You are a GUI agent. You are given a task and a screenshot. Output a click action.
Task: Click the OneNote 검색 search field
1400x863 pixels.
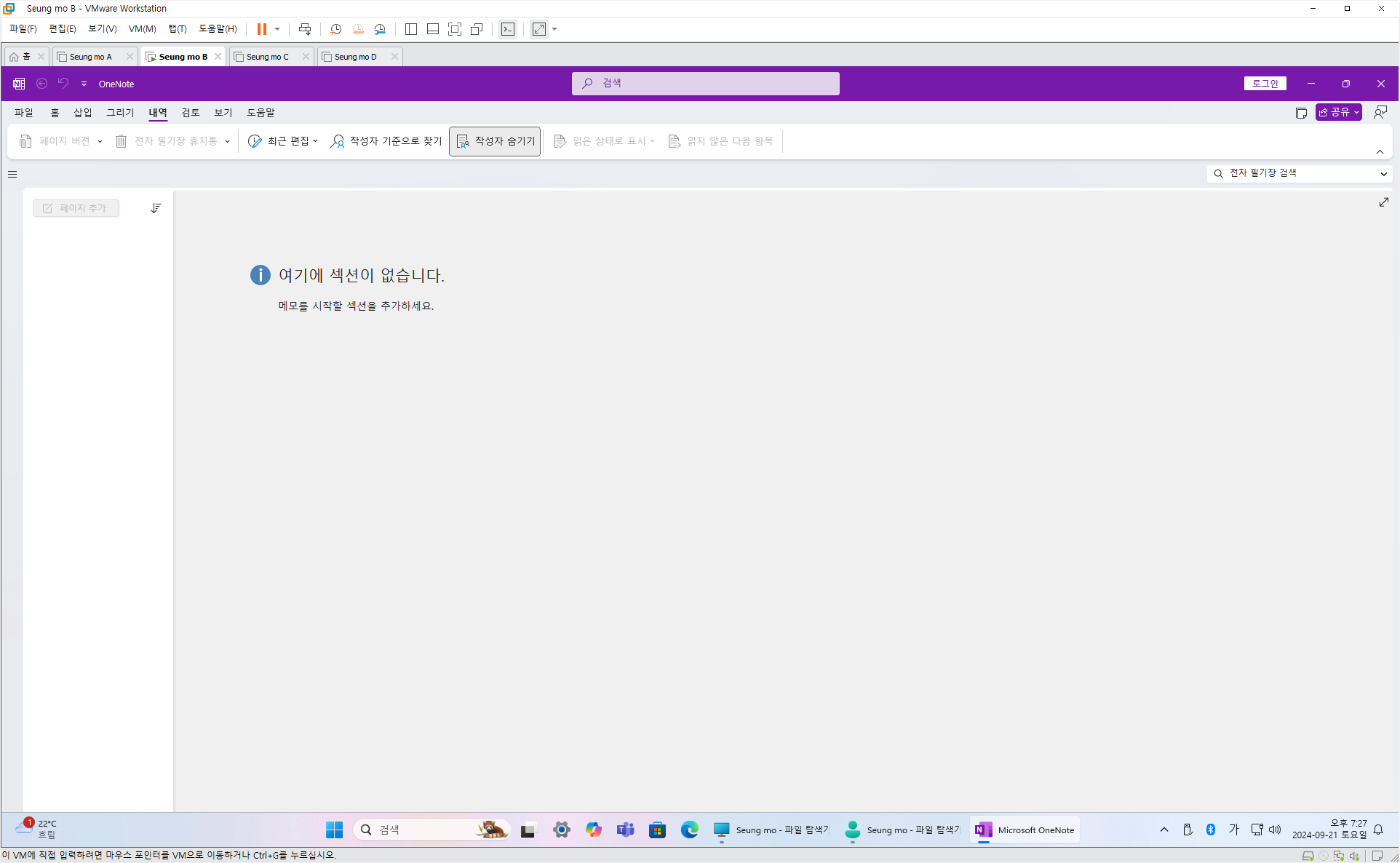pos(705,84)
